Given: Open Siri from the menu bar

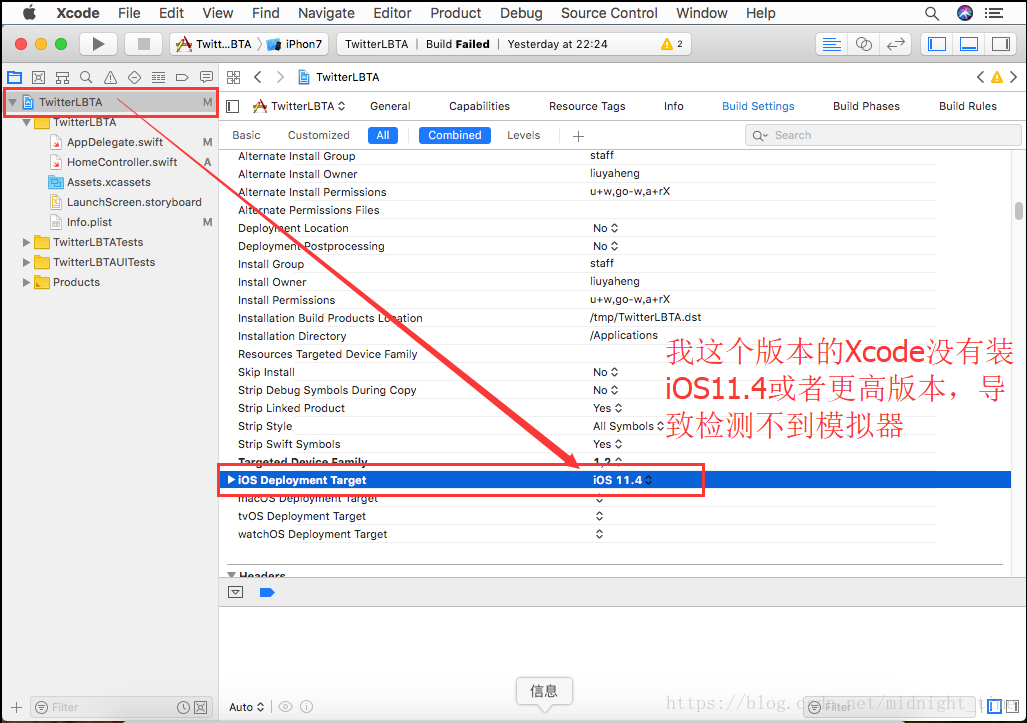Looking at the screenshot, I should [x=965, y=13].
